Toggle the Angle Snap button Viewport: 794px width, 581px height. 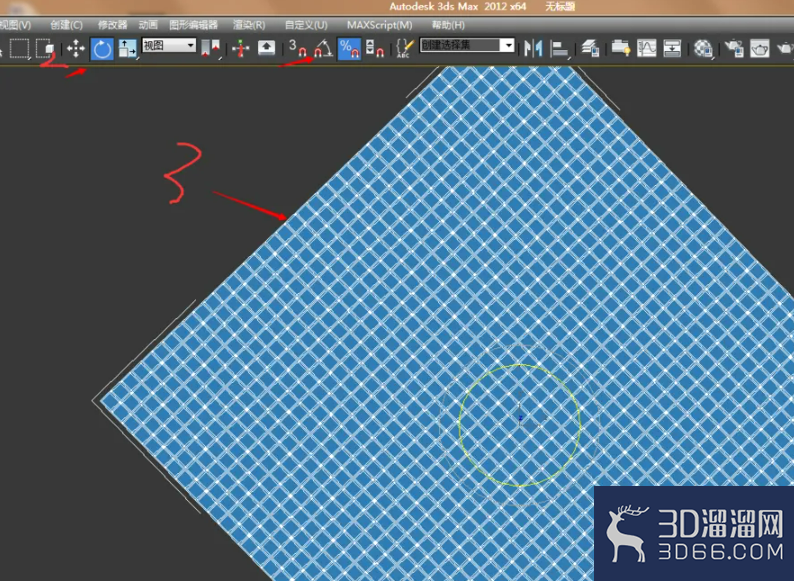pyautogui.click(x=323, y=49)
